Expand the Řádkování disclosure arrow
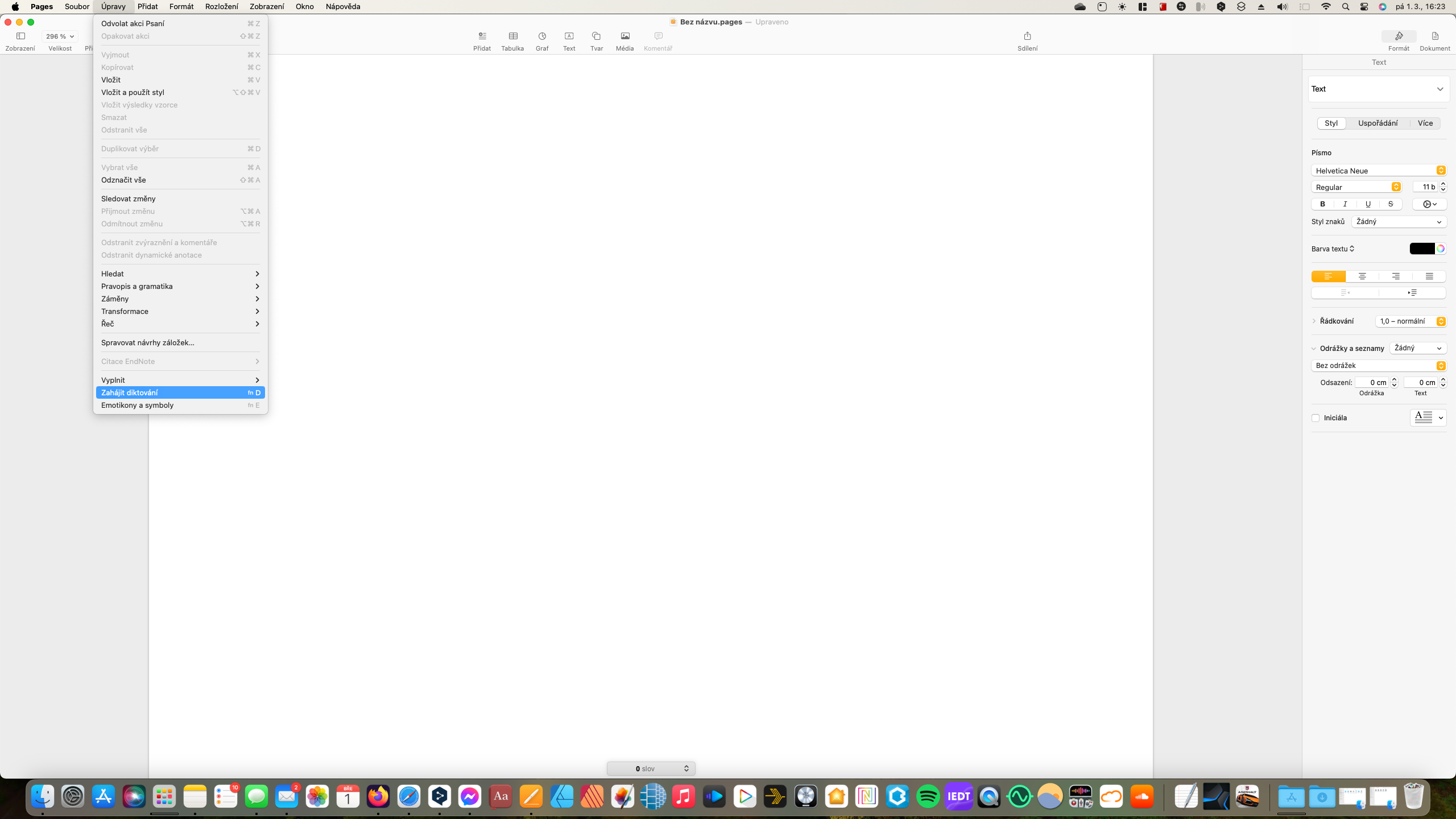The image size is (1456, 819). (1314, 321)
